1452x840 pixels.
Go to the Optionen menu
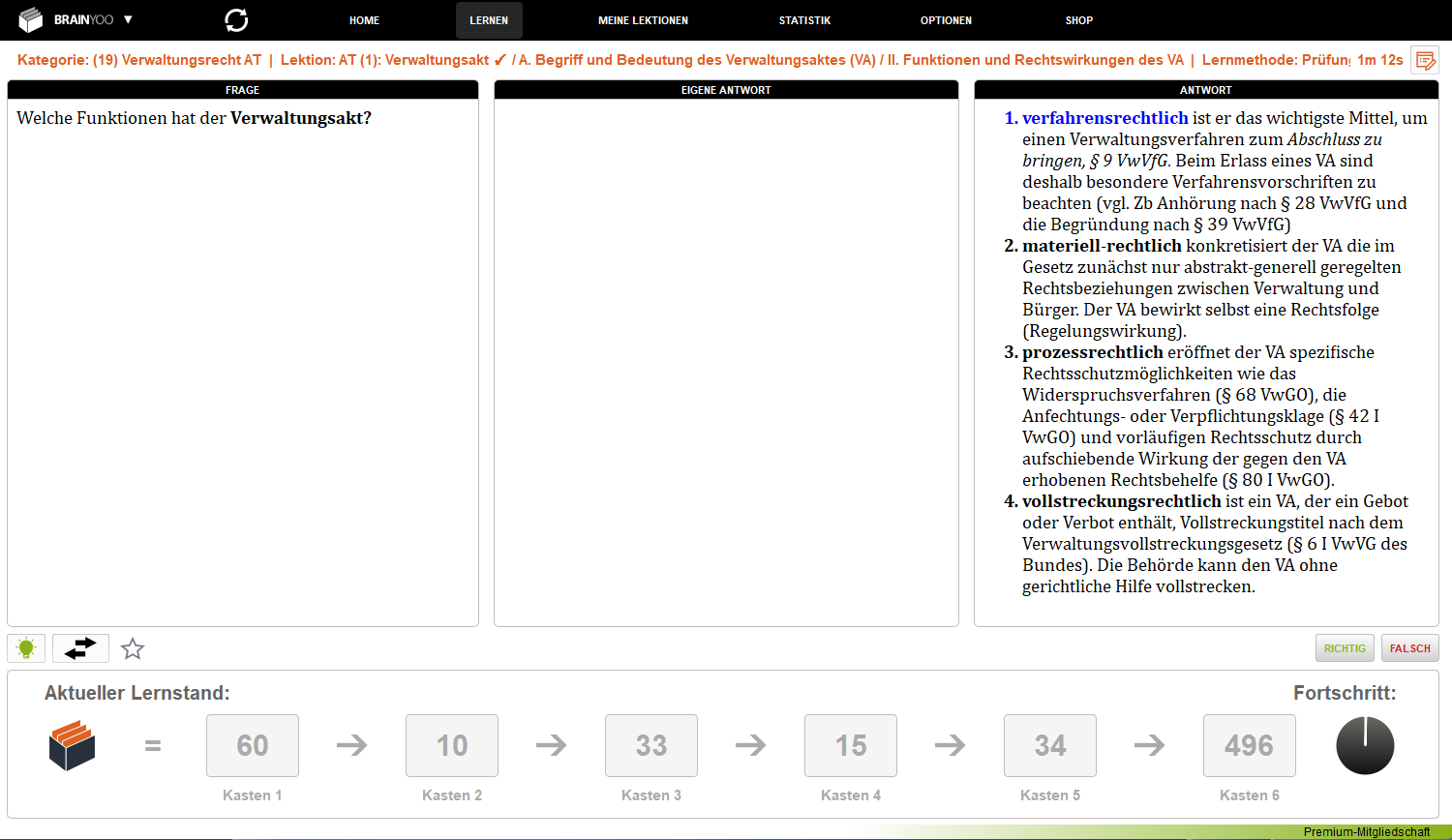946,20
